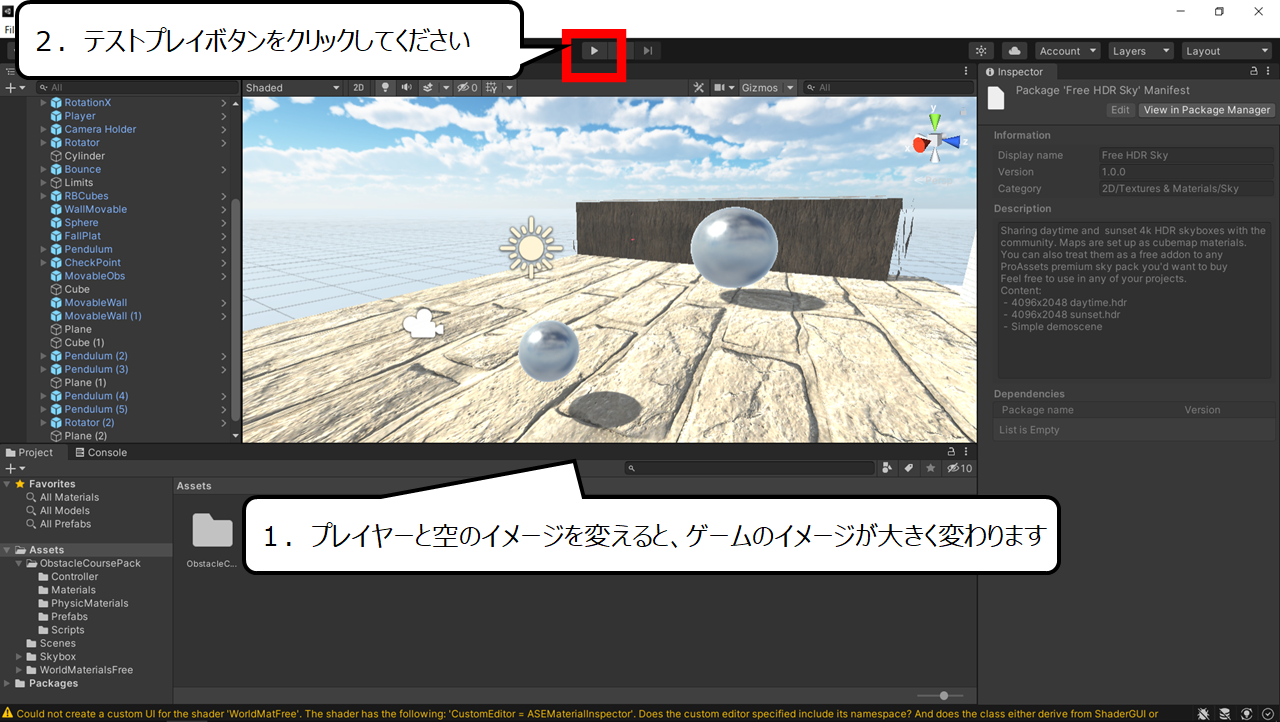1280x722 pixels.
Task: Expand the Pendulum (4) hierarchy item
Action: point(43,396)
